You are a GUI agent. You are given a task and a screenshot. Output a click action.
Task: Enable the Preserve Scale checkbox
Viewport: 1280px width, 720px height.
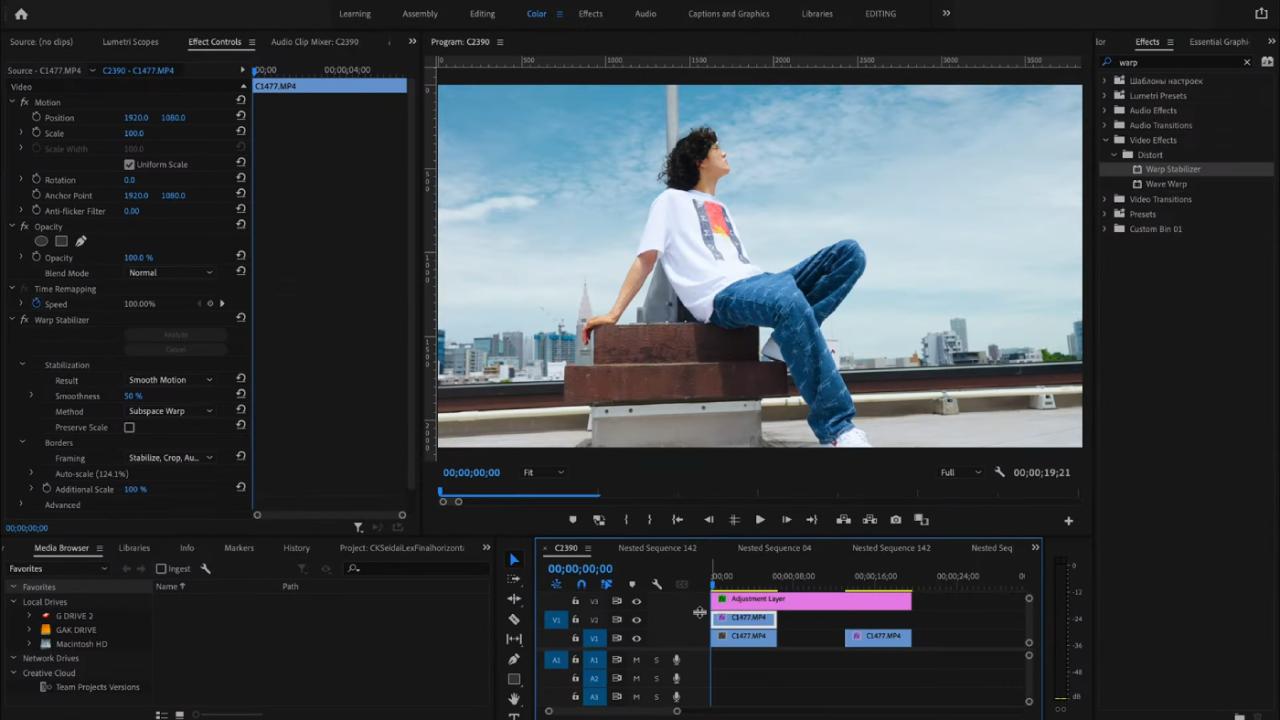tap(129, 427)
